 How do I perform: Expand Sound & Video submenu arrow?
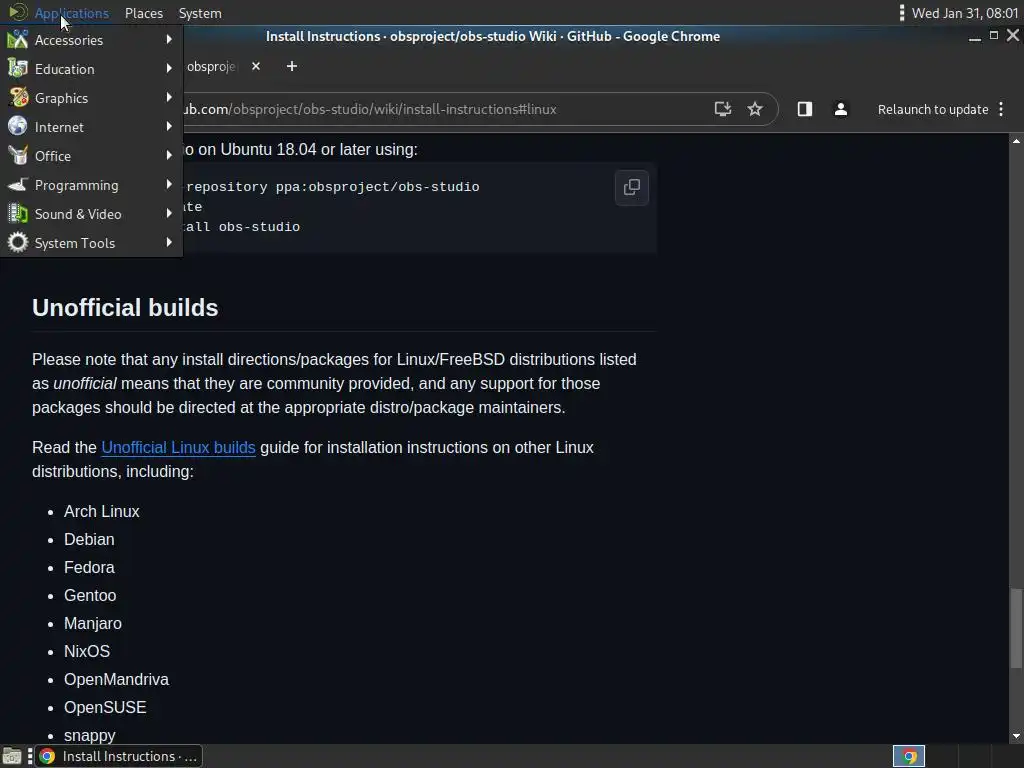[169, 213]
